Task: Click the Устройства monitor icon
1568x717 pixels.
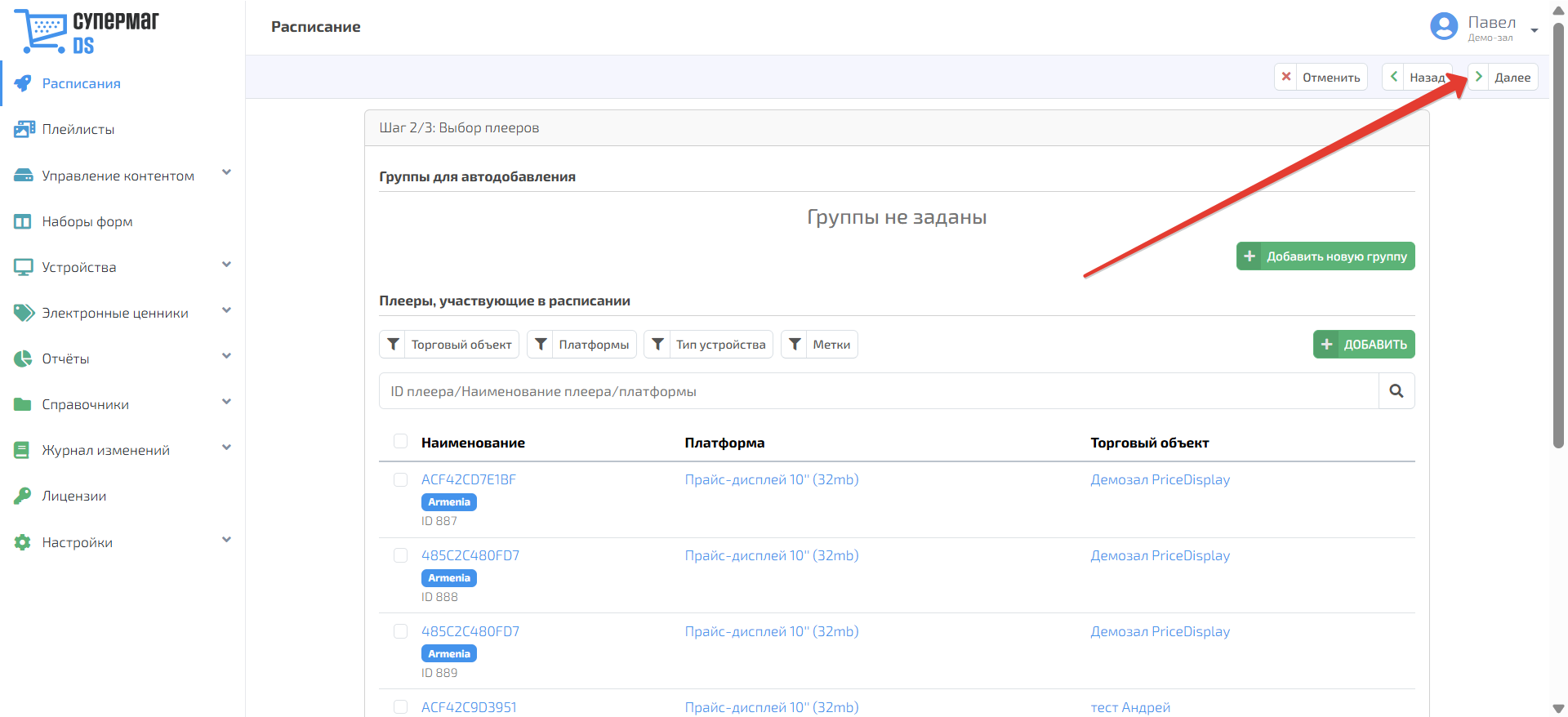Action: coord(24,267)
